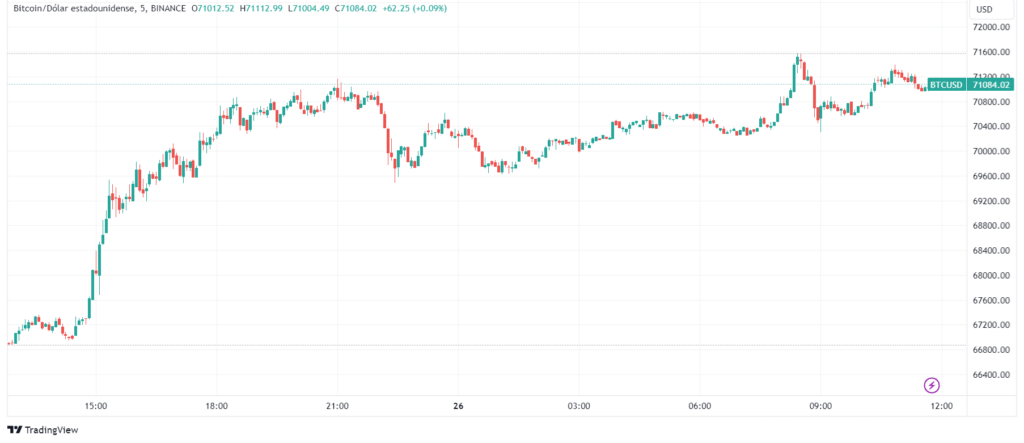The image size is (1024, 443).
Task: Select the 18:00 time axis label
Action: 217,406
